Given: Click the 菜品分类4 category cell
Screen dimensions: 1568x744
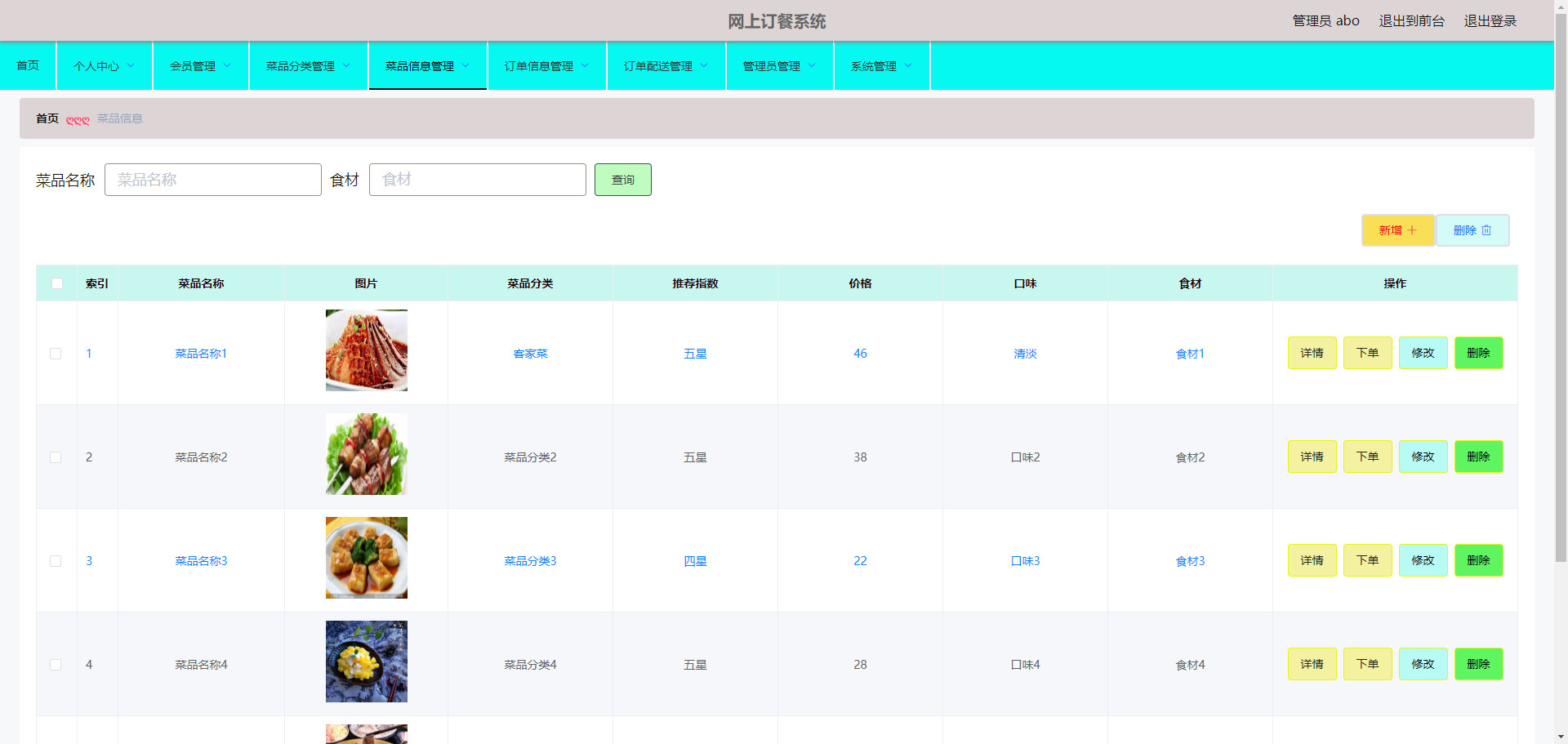Looking at the screenshot, I should coord(531,665).
